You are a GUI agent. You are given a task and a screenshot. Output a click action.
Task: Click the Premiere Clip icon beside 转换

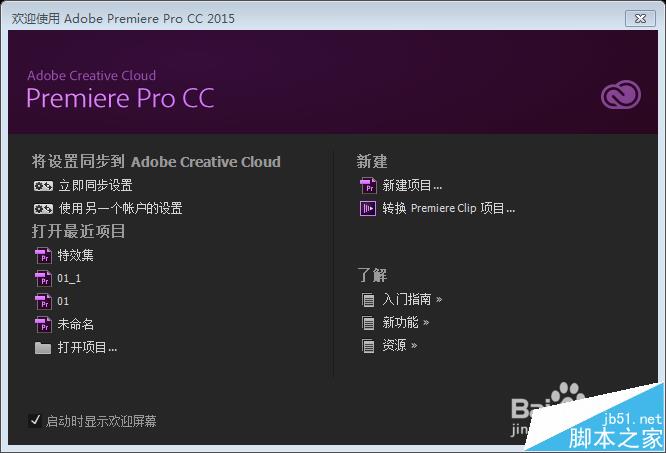(368, 208)
